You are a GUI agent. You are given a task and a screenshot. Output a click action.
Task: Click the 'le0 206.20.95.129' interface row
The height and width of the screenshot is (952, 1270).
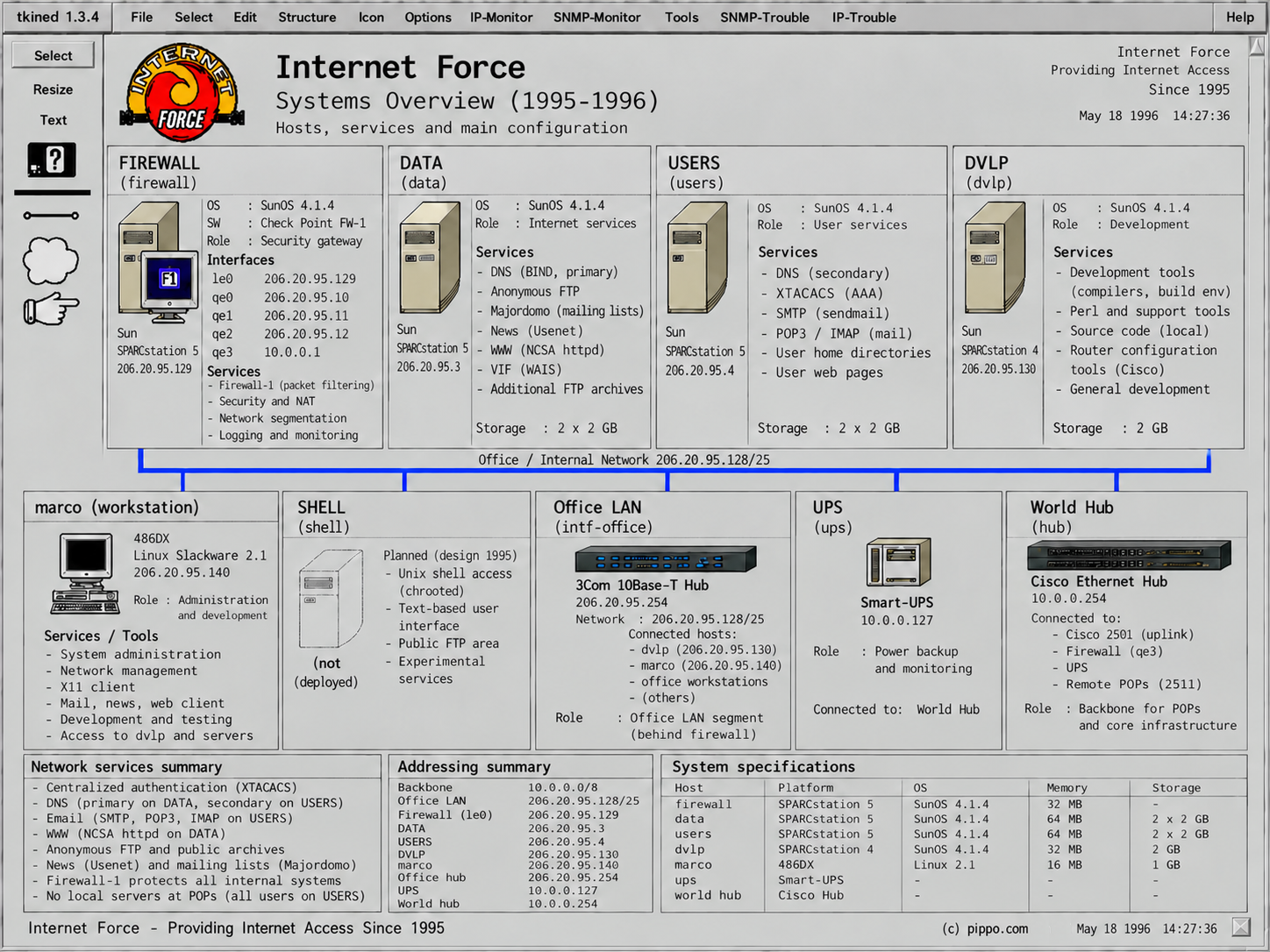pos(283,279)
